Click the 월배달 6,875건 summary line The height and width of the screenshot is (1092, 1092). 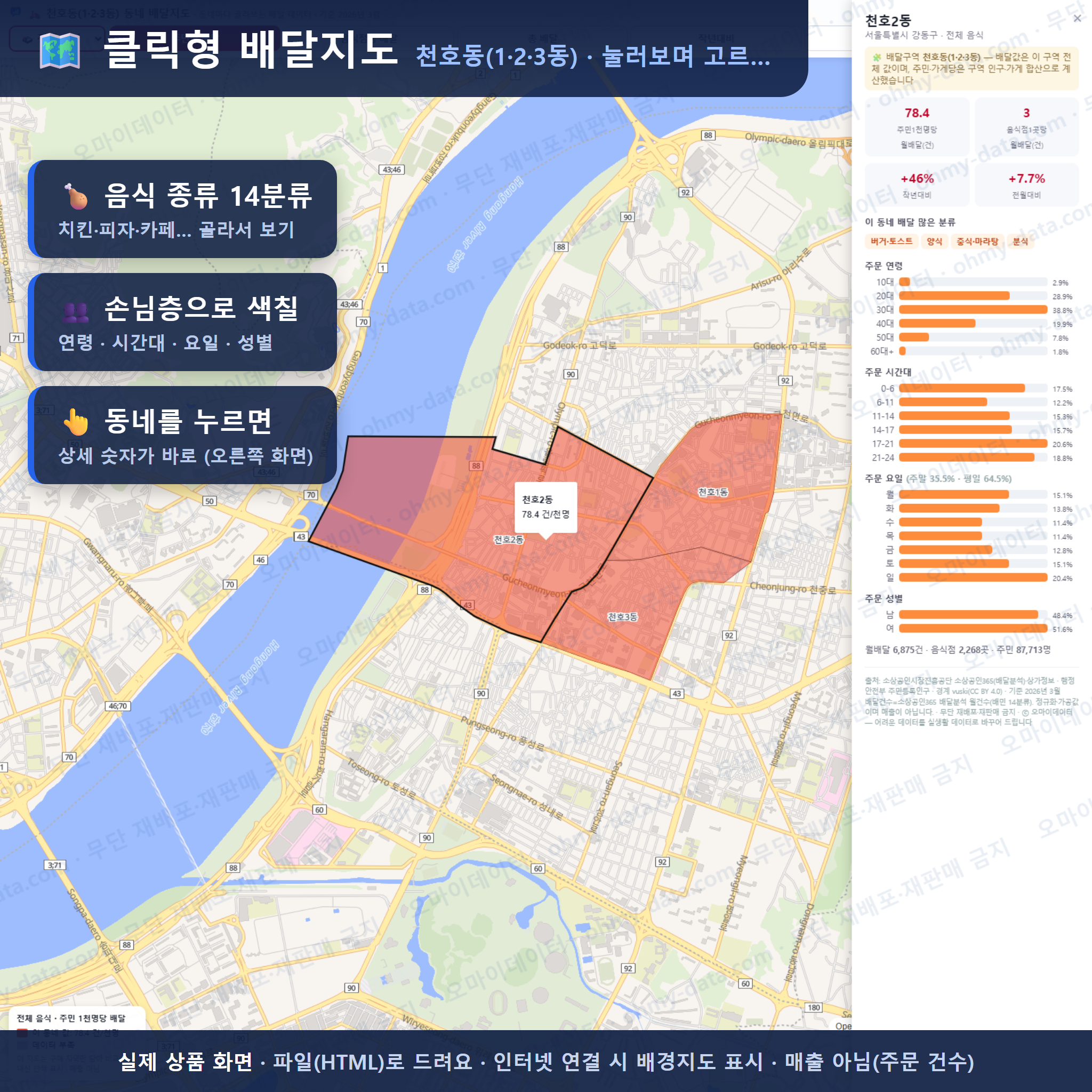[x=958, y=650]
